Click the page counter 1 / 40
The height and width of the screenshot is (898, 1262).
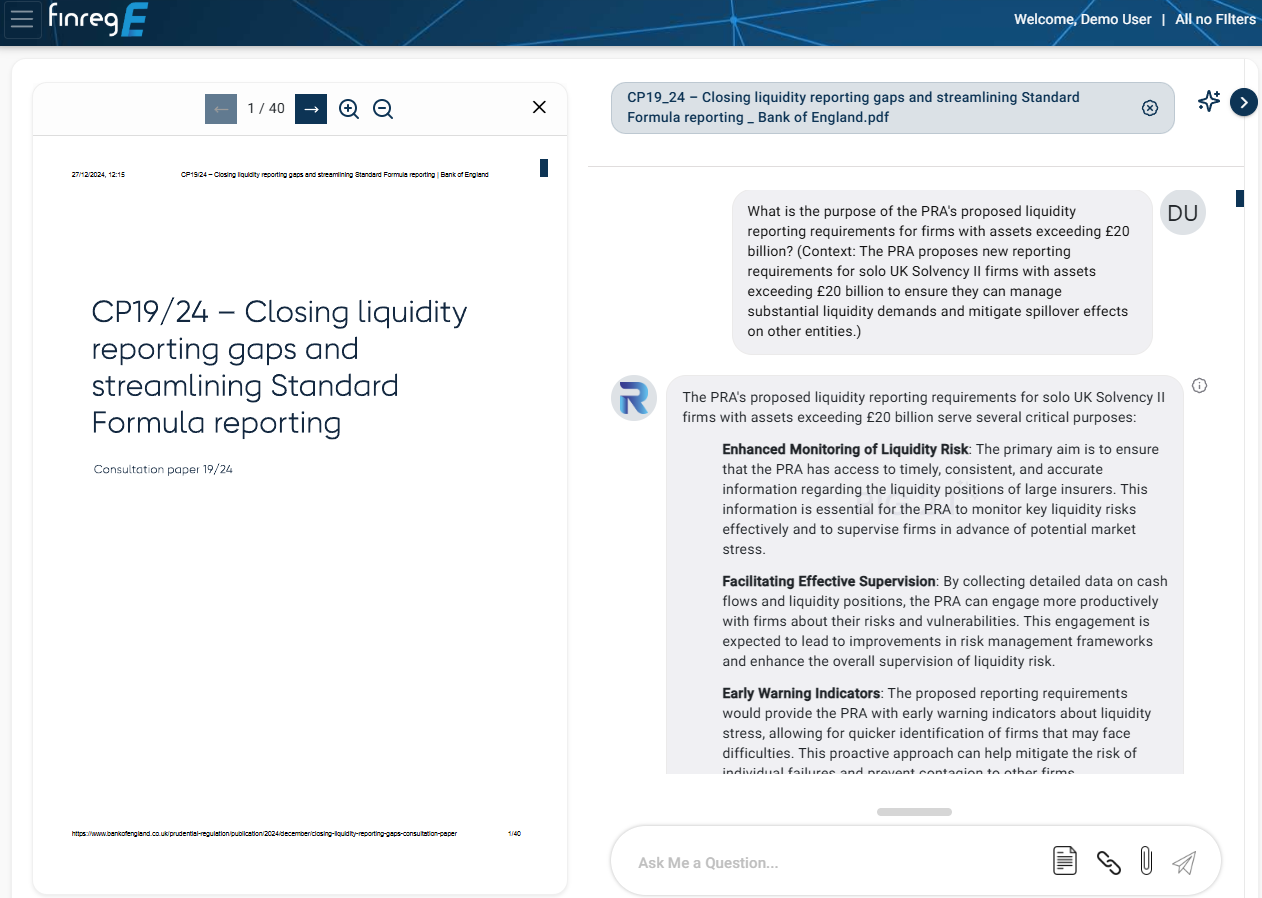pyautogui.click(x=266, y=108)
